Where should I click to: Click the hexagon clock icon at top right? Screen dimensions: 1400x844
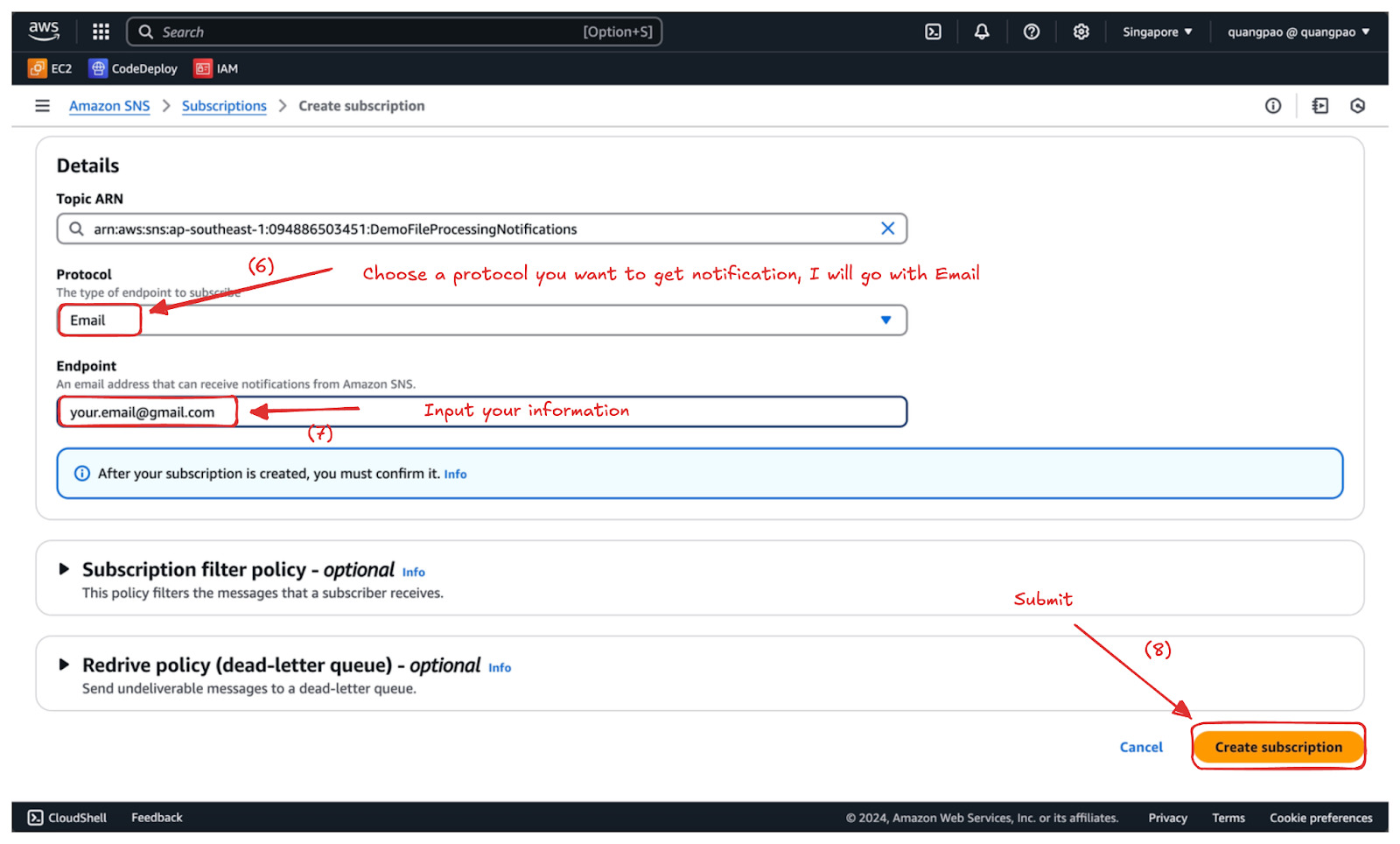point(1358,106)
